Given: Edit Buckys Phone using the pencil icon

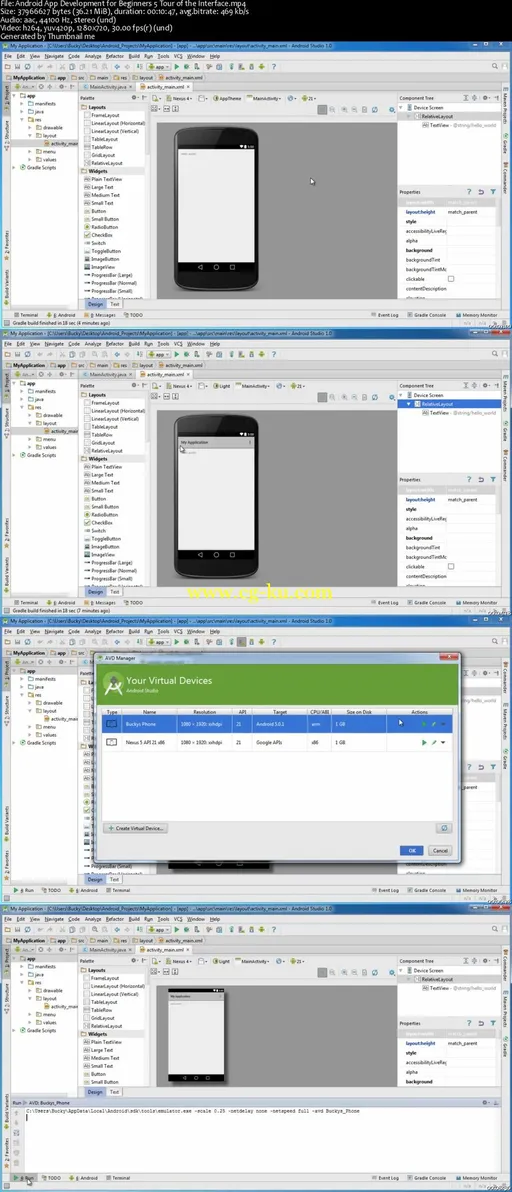Looking at the screenshot, I should (433, 724).
